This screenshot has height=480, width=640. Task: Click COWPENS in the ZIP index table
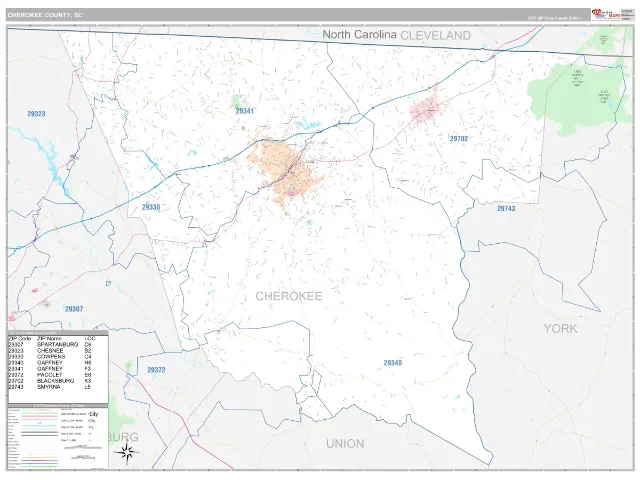click(51, 356)
